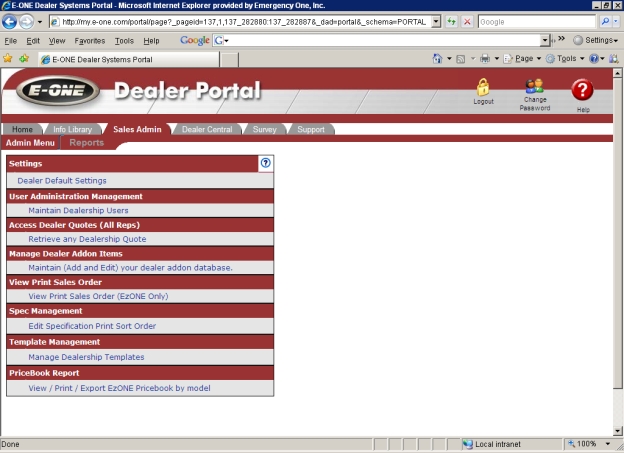
Task: Open the File menu
Action: click(x=11, y=41)
